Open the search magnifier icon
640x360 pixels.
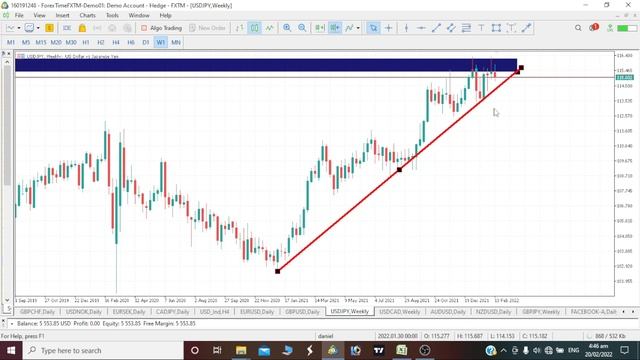578,28
